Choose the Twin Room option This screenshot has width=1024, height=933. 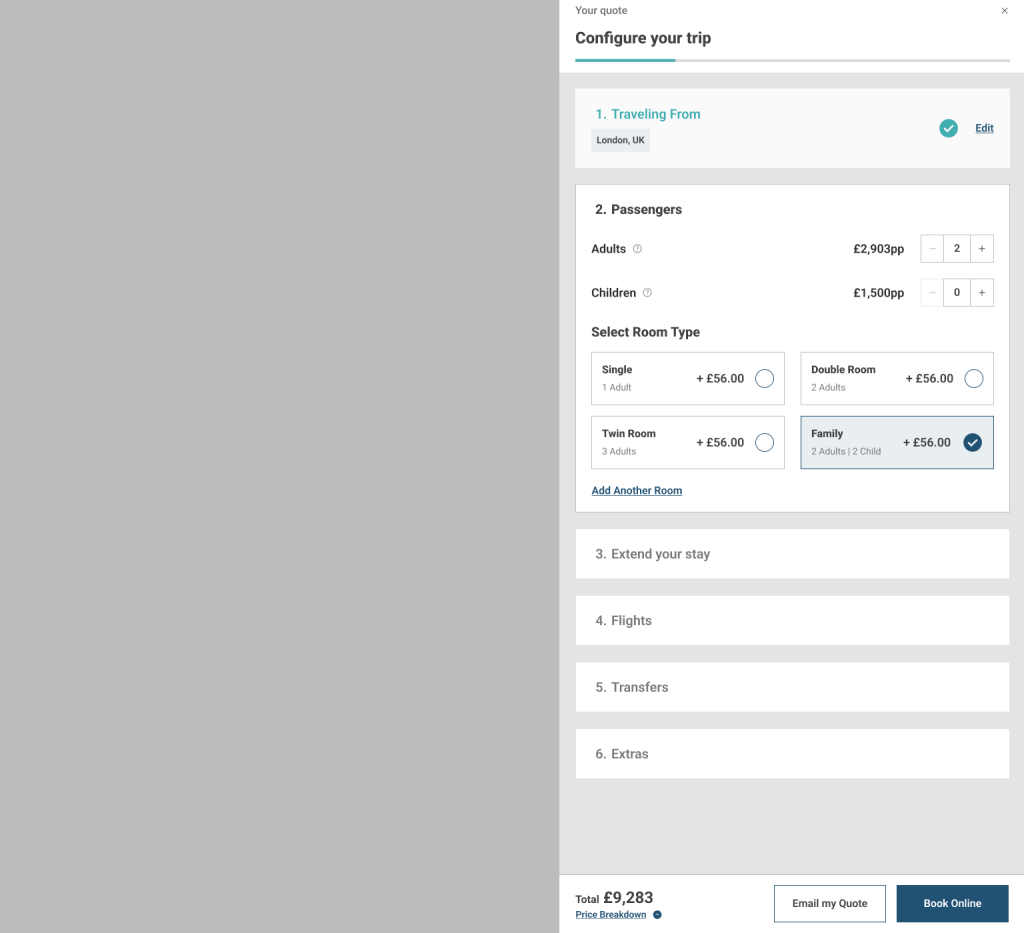tap(764, 443)
